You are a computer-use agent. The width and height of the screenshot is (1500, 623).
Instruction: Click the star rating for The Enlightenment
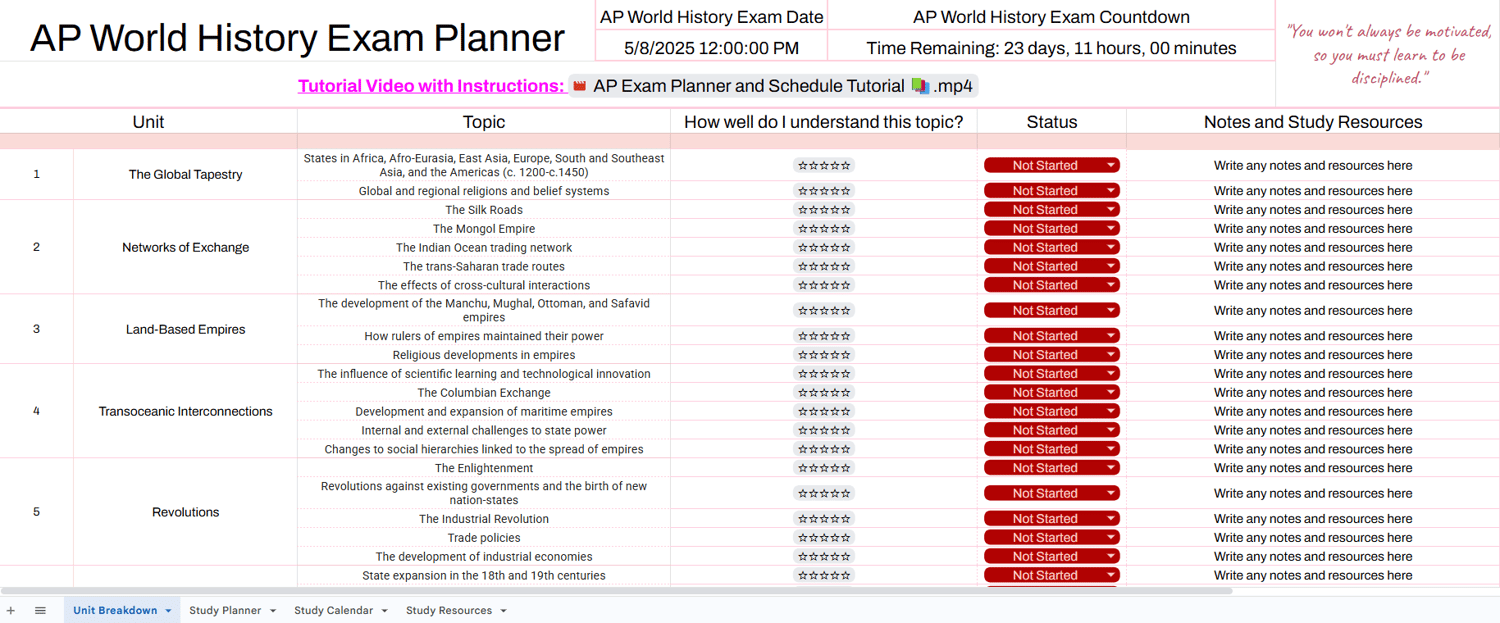point(824,468)
